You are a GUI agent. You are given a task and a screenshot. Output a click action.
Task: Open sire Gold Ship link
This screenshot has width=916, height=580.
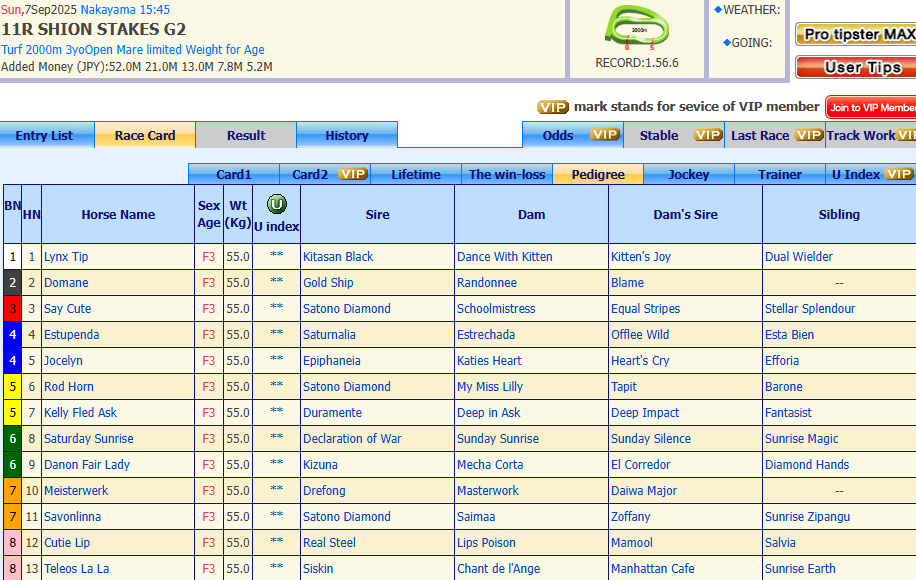click(328, 283)
